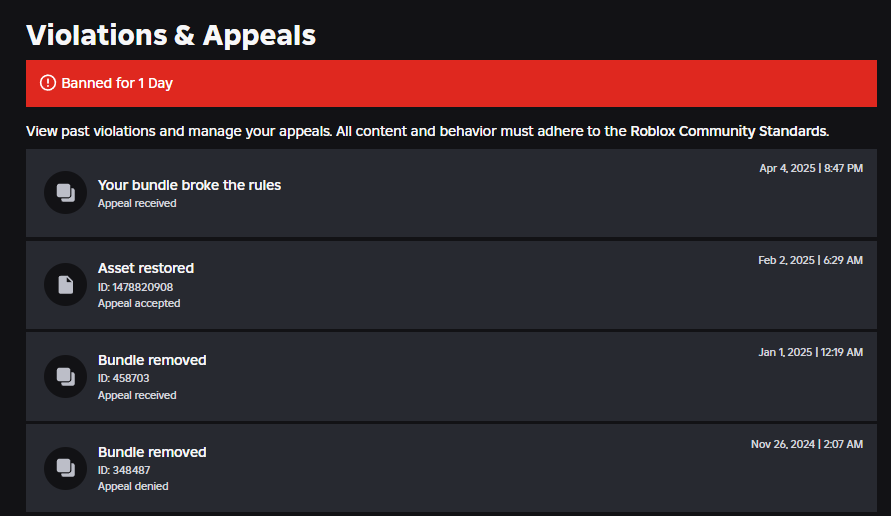Viewport: 891px width, 516px height.
Task: Click the 'Appeal received' status under the bundle rules entry
Action: 137,203
